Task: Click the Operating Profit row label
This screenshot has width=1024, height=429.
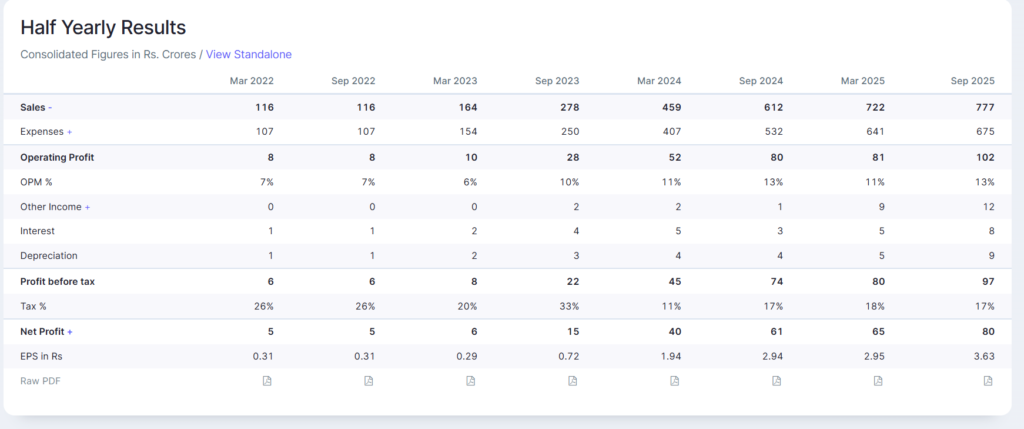Action: pyautogui.click(x=57, y=158)
